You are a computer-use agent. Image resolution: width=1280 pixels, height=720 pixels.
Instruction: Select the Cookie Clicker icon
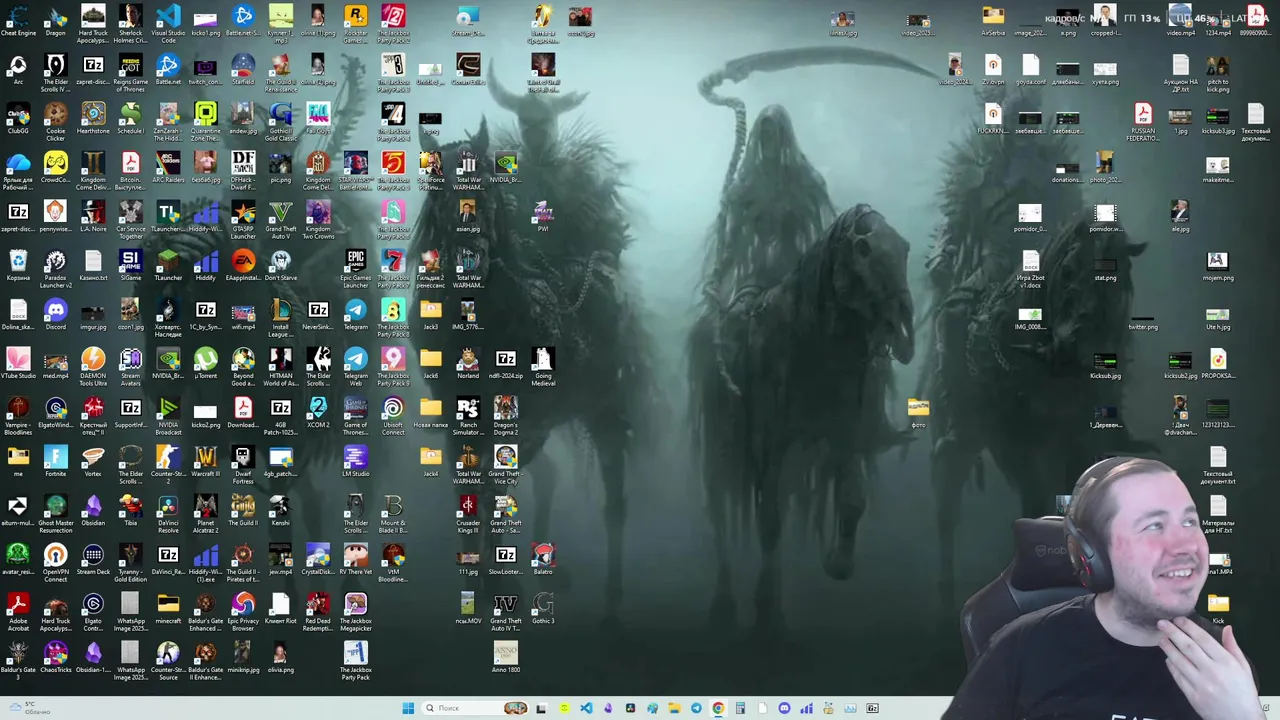[x=55, y=121]
